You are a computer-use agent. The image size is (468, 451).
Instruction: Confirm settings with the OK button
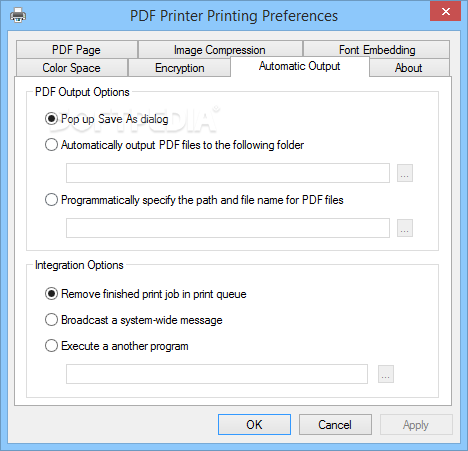[x=254, y=425]
